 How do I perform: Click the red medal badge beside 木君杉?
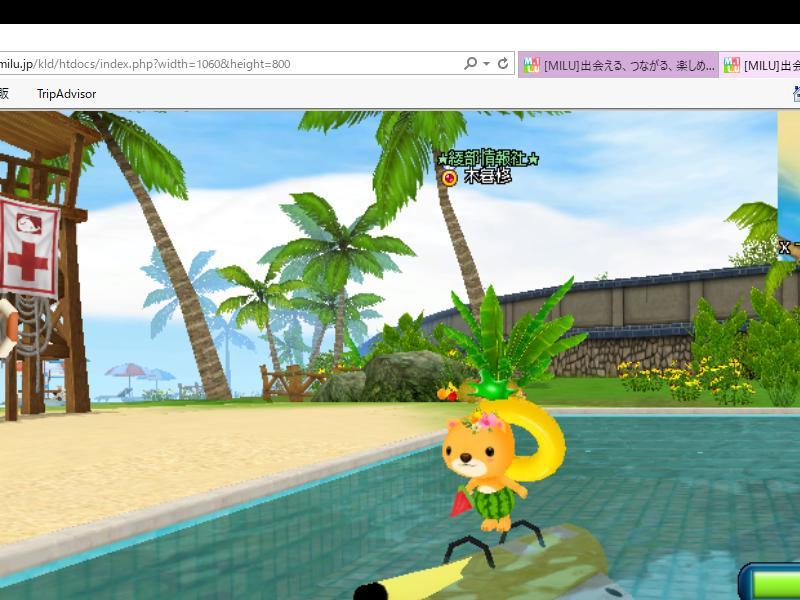point(449,178)
